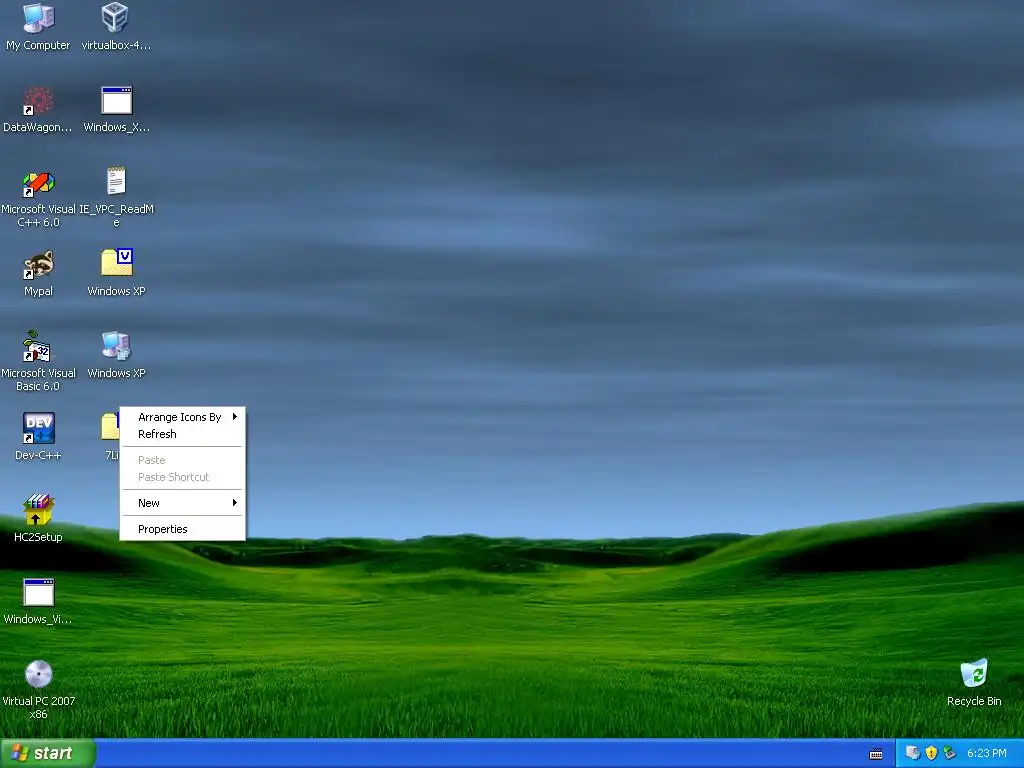Screen dimensions: 1024x768
Task: Select the Microsoft Visual C++ 6.0 shortcut
Action: (39, 184)
